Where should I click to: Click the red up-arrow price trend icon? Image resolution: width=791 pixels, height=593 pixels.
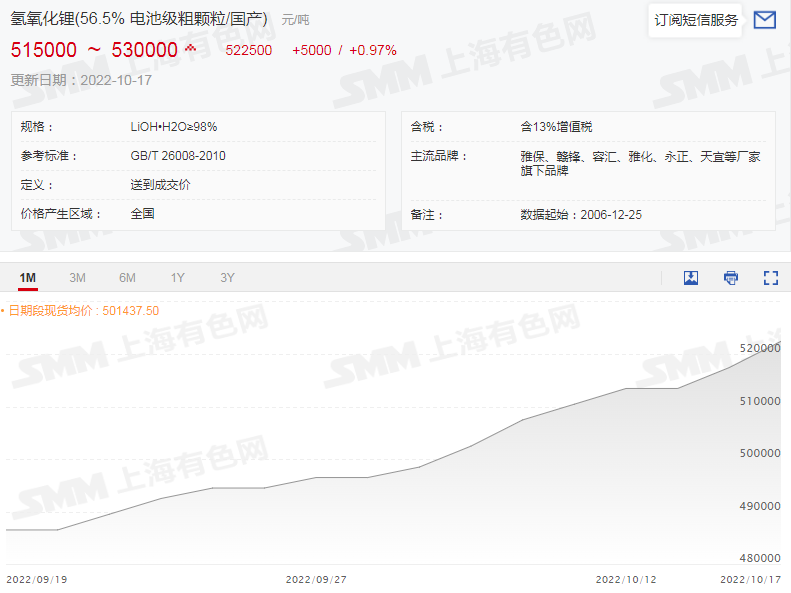point(191,49)
